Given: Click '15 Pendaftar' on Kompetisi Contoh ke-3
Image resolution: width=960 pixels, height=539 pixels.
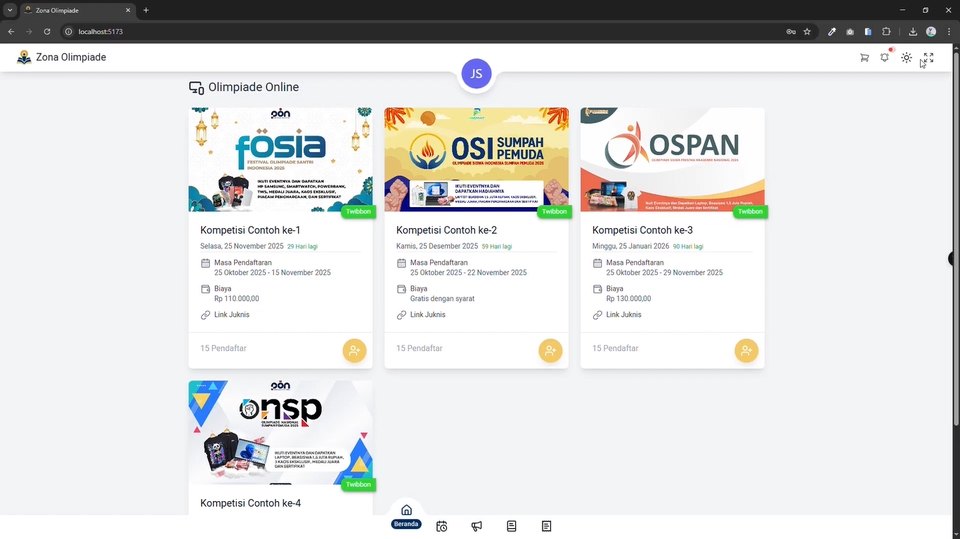Looking at the screenshot, I should pyautogui.click(x=615, y=348).
